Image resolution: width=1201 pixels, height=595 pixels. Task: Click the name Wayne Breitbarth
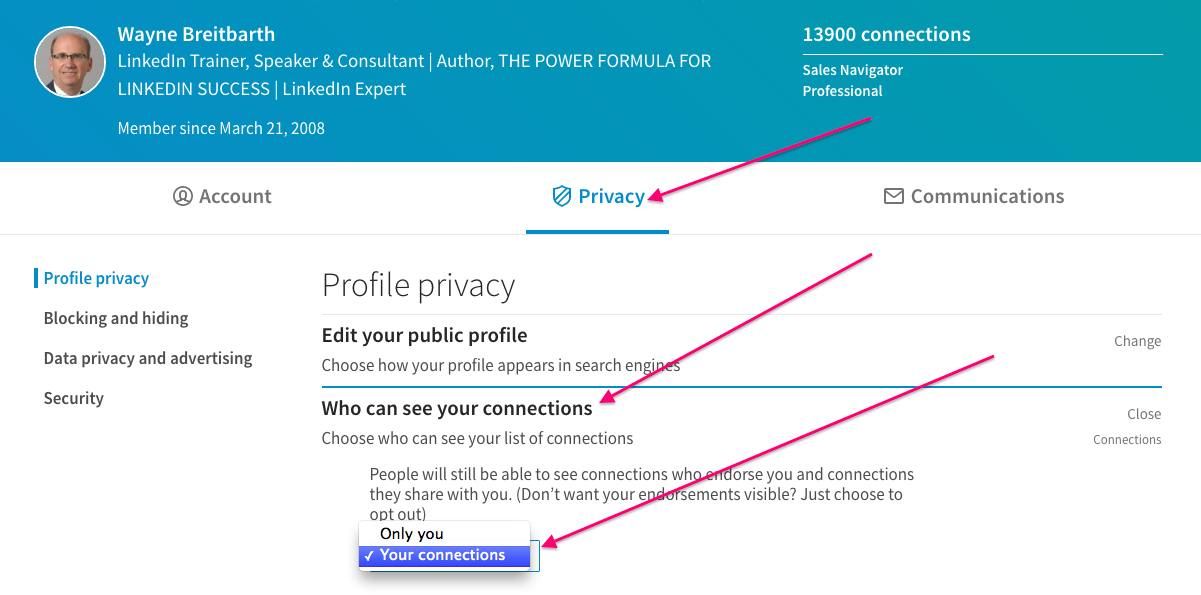196,33
